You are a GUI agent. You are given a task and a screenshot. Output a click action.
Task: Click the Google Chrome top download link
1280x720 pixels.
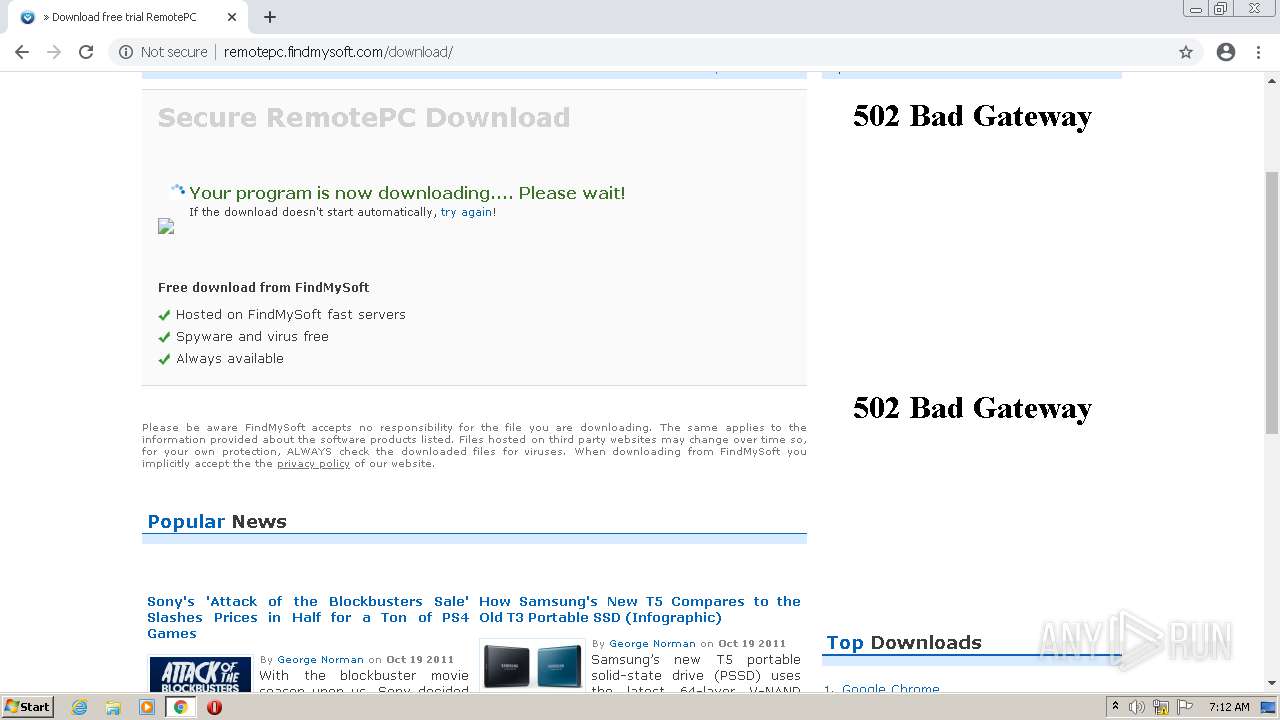[x=890, y=689]
